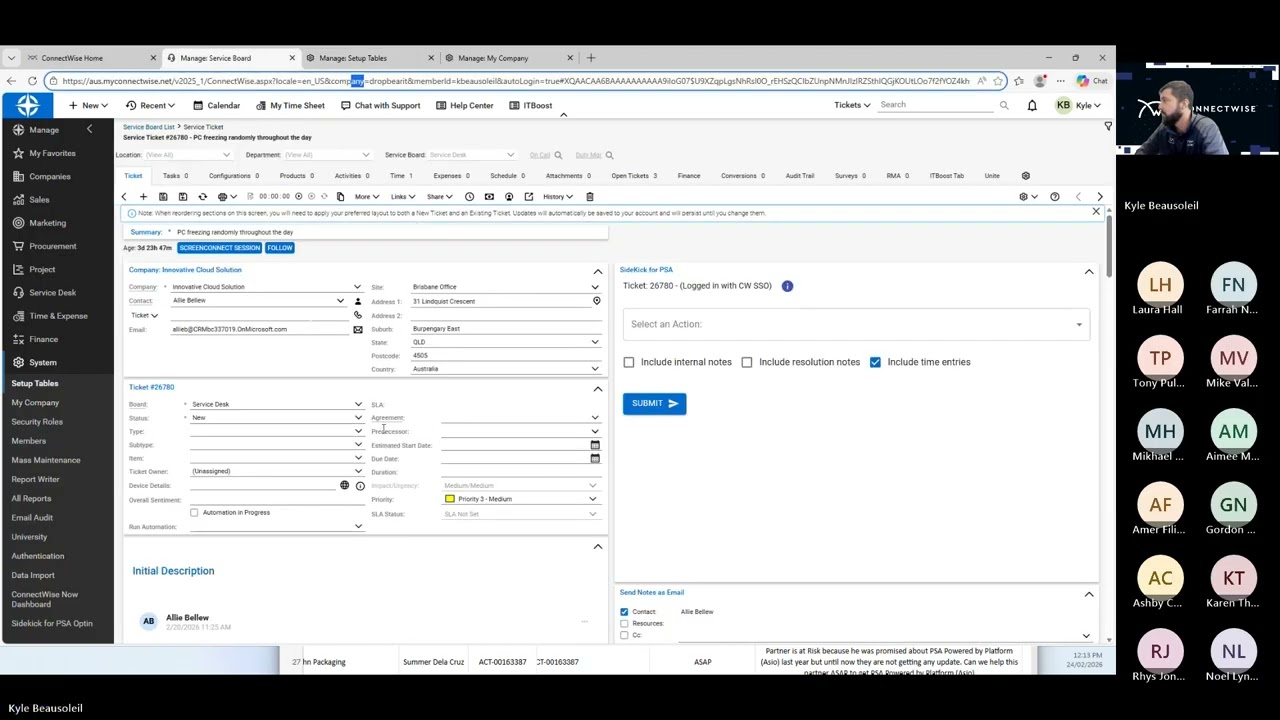This screenshot has width=1280, height=720.
Task: Collapse the left navigation sidebar arrow
Action: pos(89,129)
